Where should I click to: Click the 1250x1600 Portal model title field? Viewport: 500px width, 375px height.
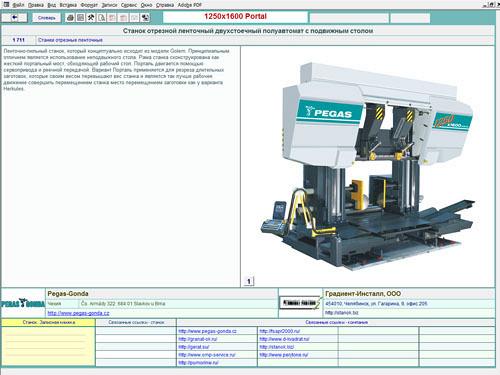point(235,17)
